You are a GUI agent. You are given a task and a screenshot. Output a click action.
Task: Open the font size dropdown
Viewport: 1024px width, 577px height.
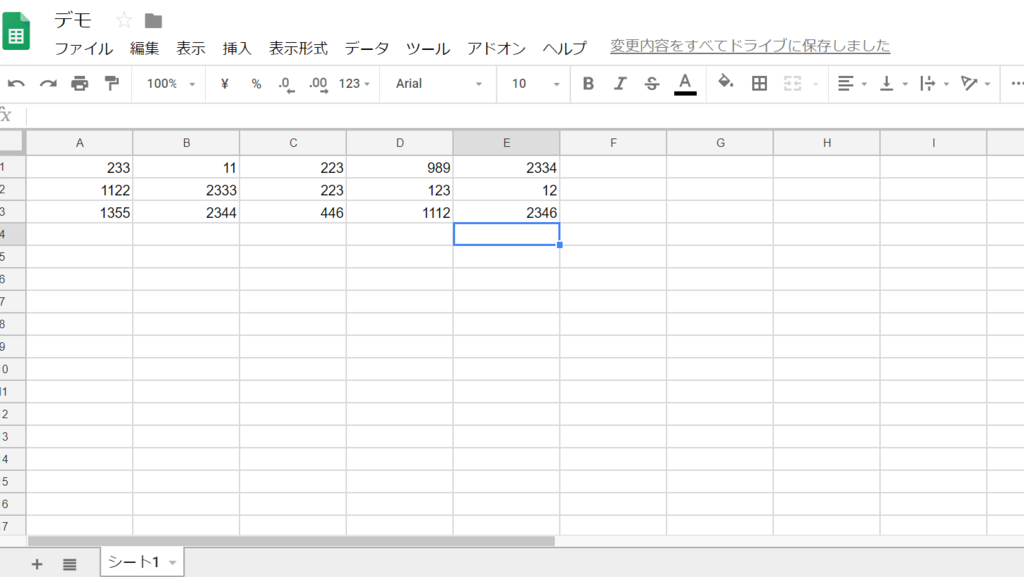[532, 84]
